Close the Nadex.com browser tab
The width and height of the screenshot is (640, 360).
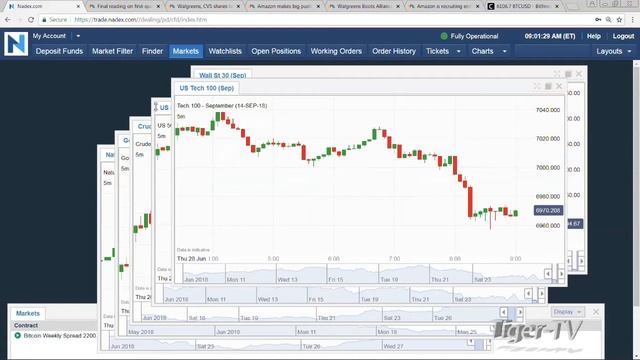(78, 7)
